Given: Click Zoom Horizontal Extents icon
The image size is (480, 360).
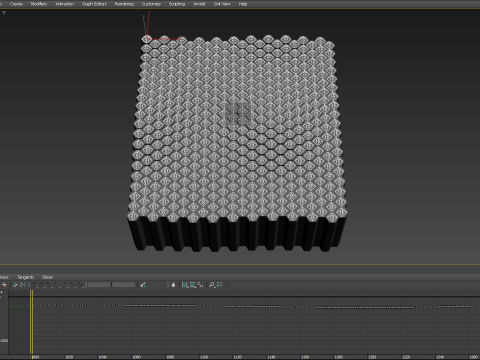Looking at the screenshot, I should 185,285.
